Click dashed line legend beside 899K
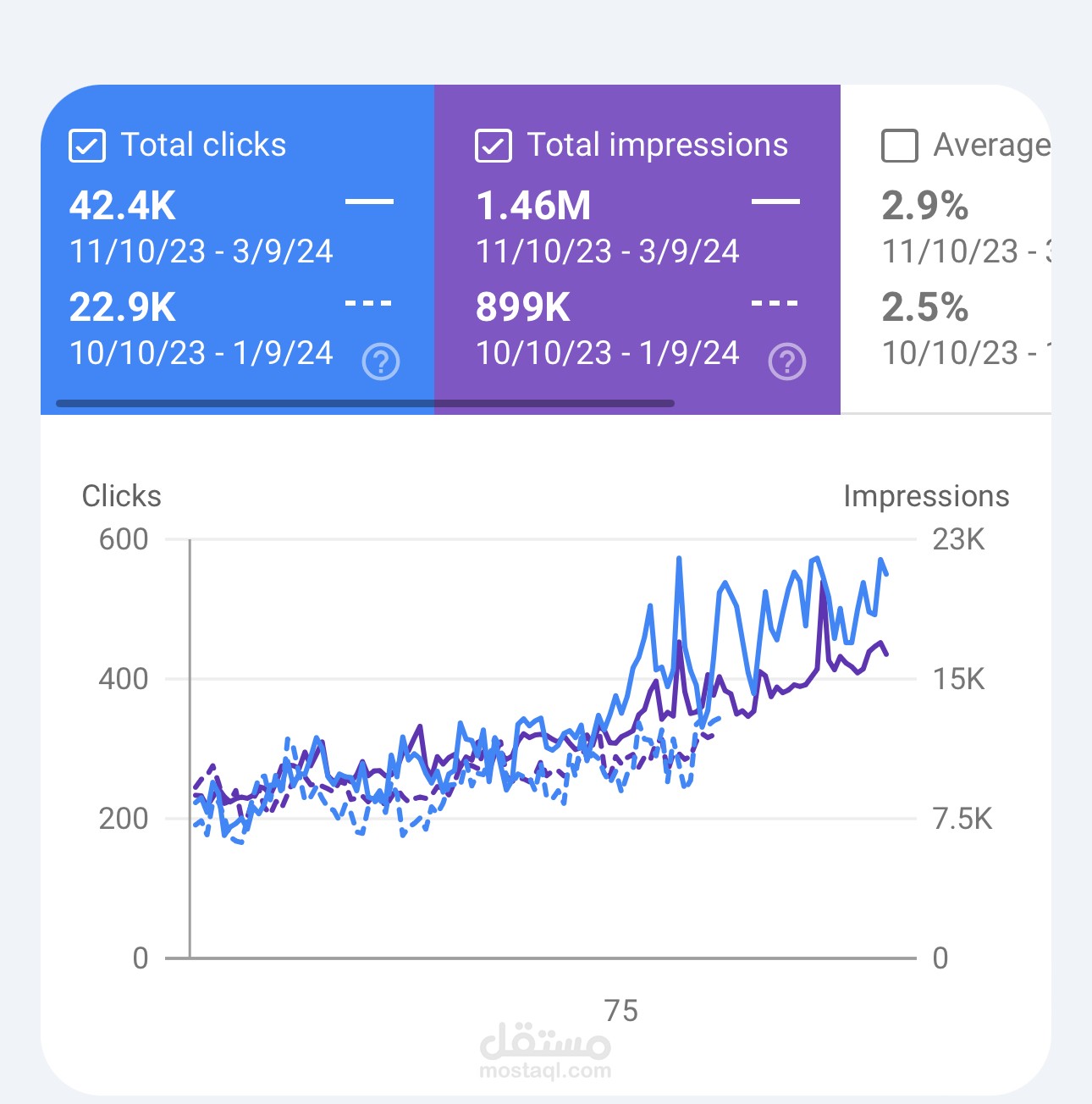 coord(775,302)
